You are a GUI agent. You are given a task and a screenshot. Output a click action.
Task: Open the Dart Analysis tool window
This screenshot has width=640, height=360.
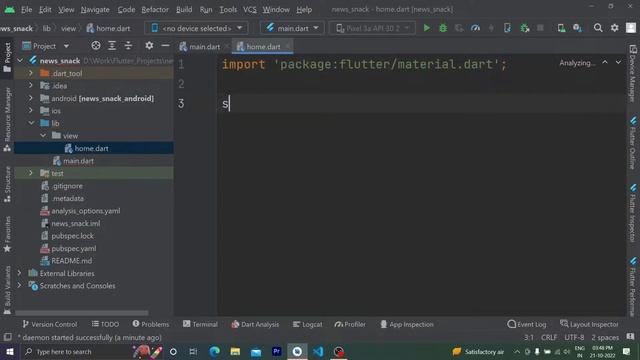tap(255, 324)
